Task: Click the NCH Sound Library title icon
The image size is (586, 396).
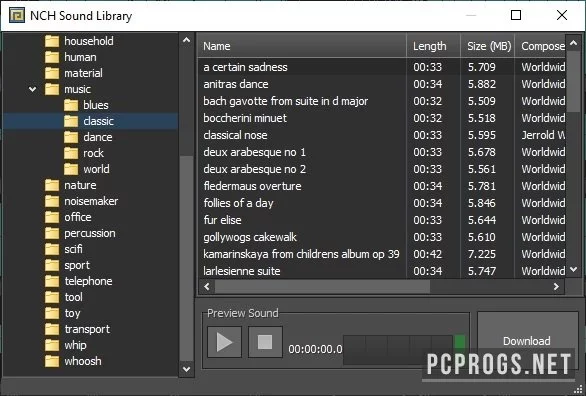Action: point(17,16)
